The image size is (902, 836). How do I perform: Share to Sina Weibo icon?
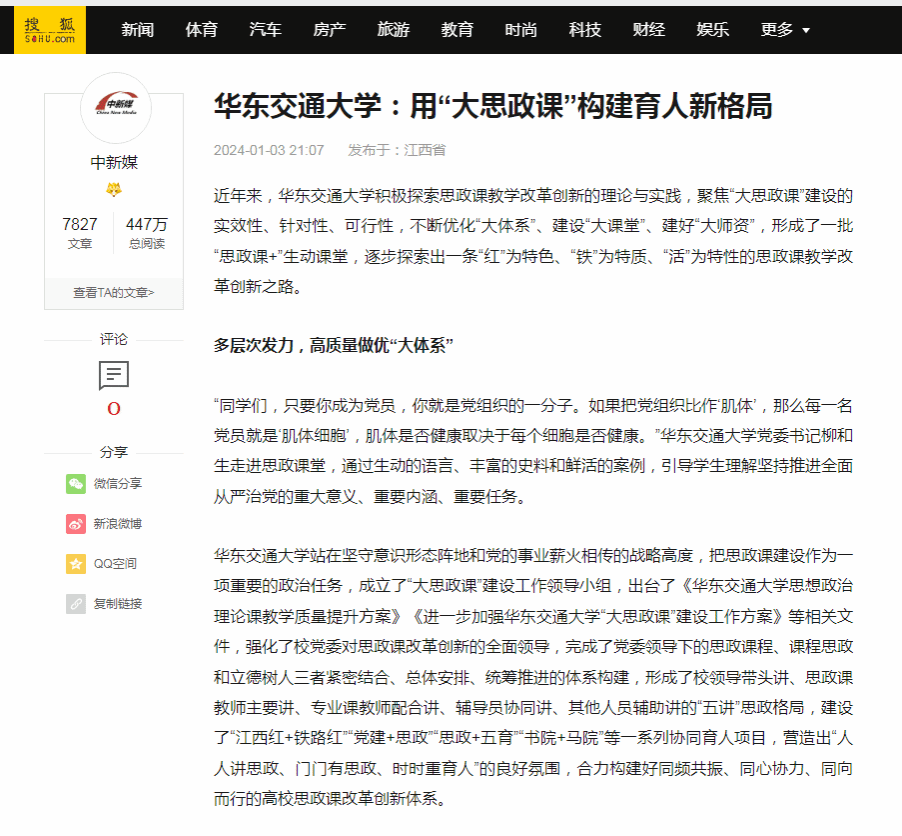[76, 524]
